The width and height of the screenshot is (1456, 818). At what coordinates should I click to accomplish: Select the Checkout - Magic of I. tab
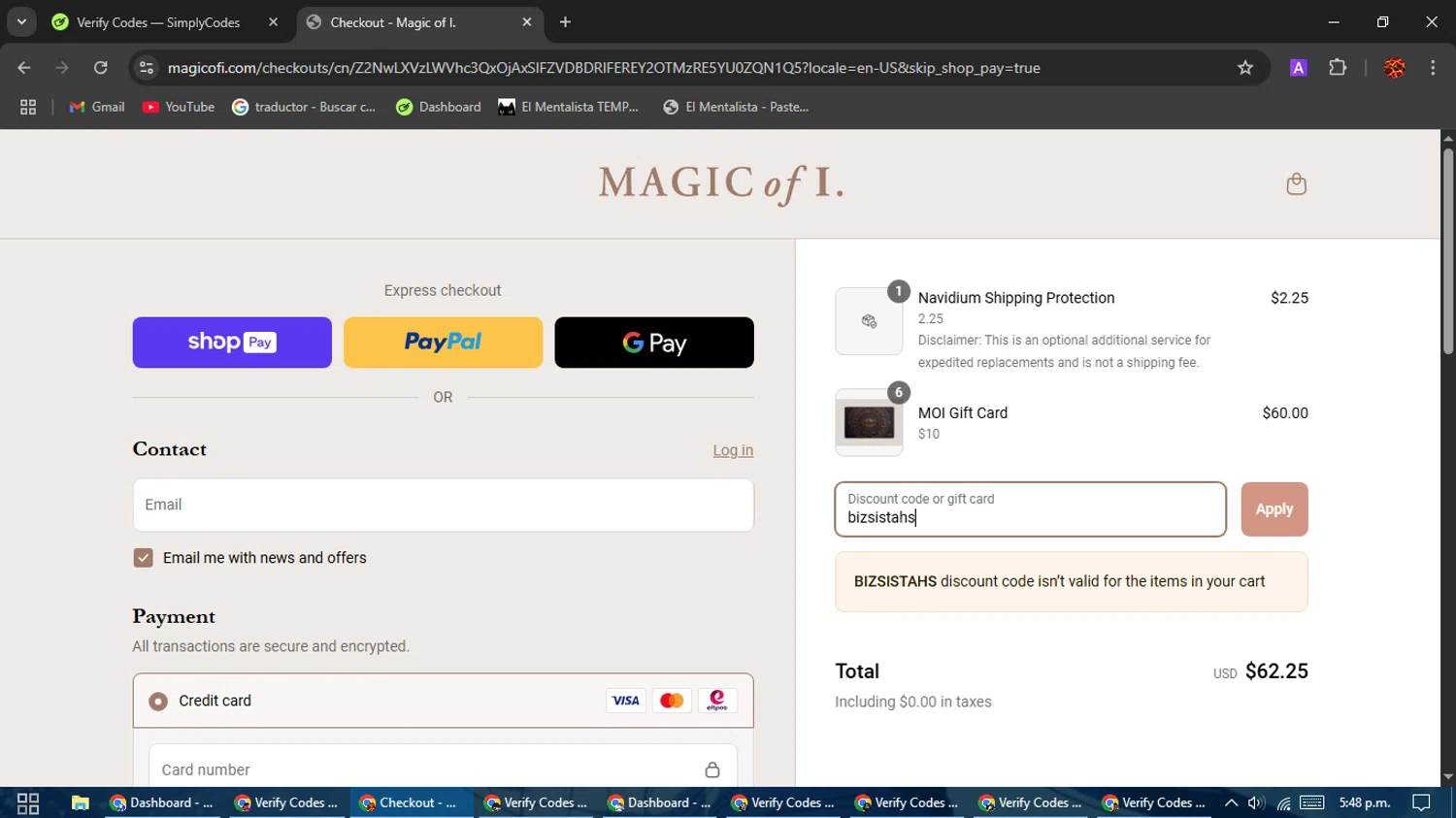pos(420,22)
